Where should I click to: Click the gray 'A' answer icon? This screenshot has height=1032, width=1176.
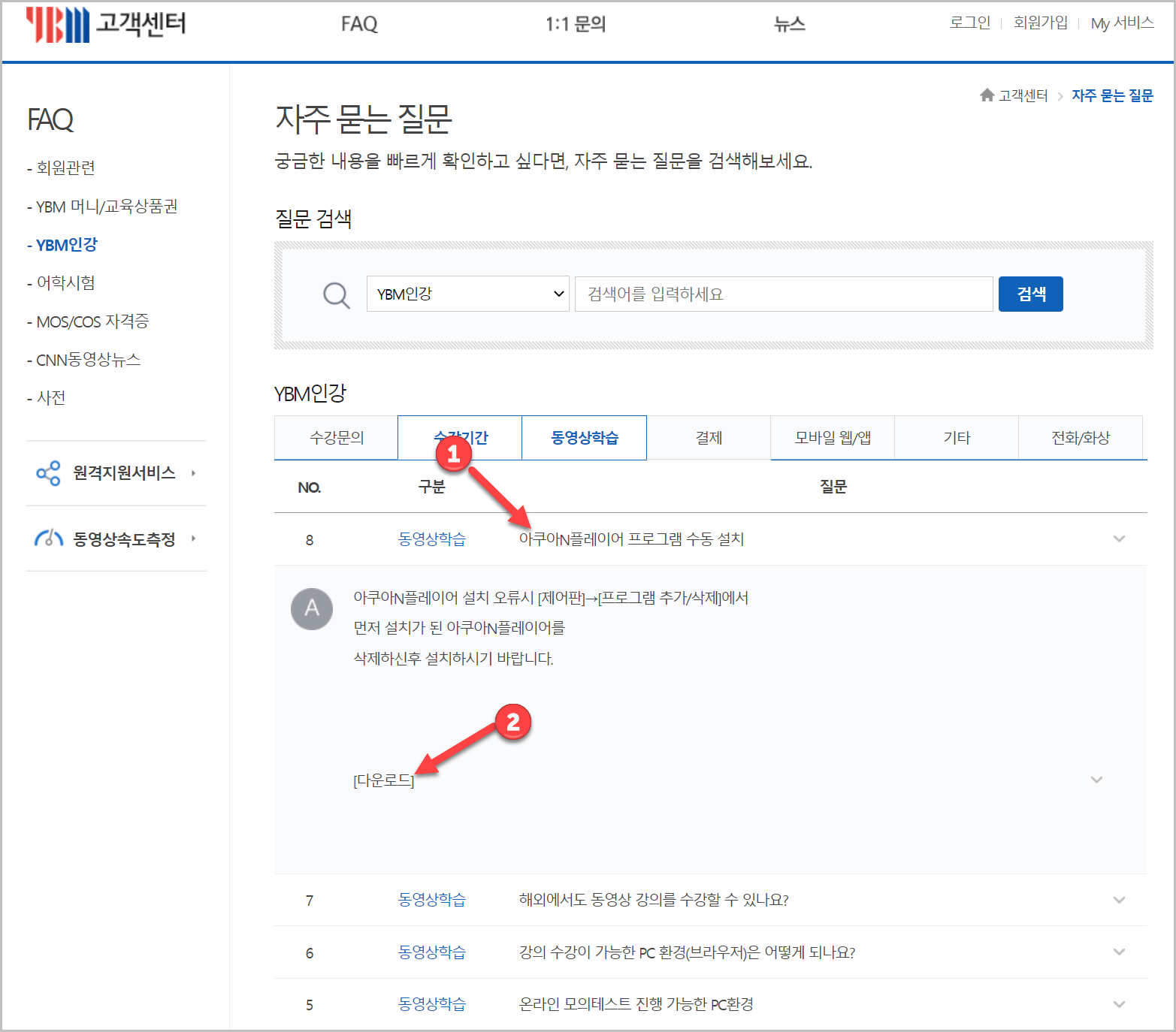click(312, 608)
